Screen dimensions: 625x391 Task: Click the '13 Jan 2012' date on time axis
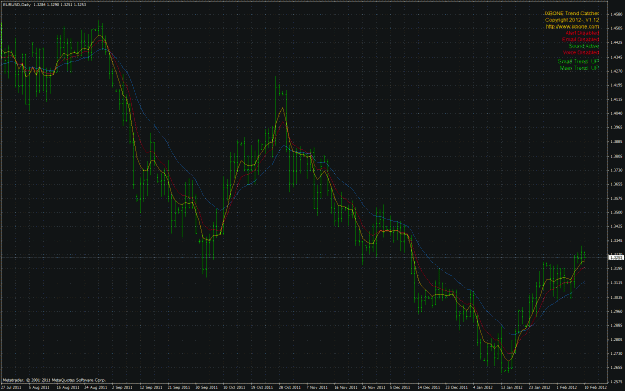pos(511,387)
